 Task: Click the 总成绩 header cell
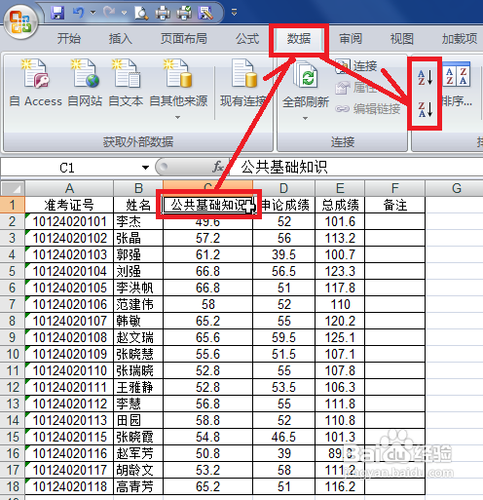coord(340,205)
